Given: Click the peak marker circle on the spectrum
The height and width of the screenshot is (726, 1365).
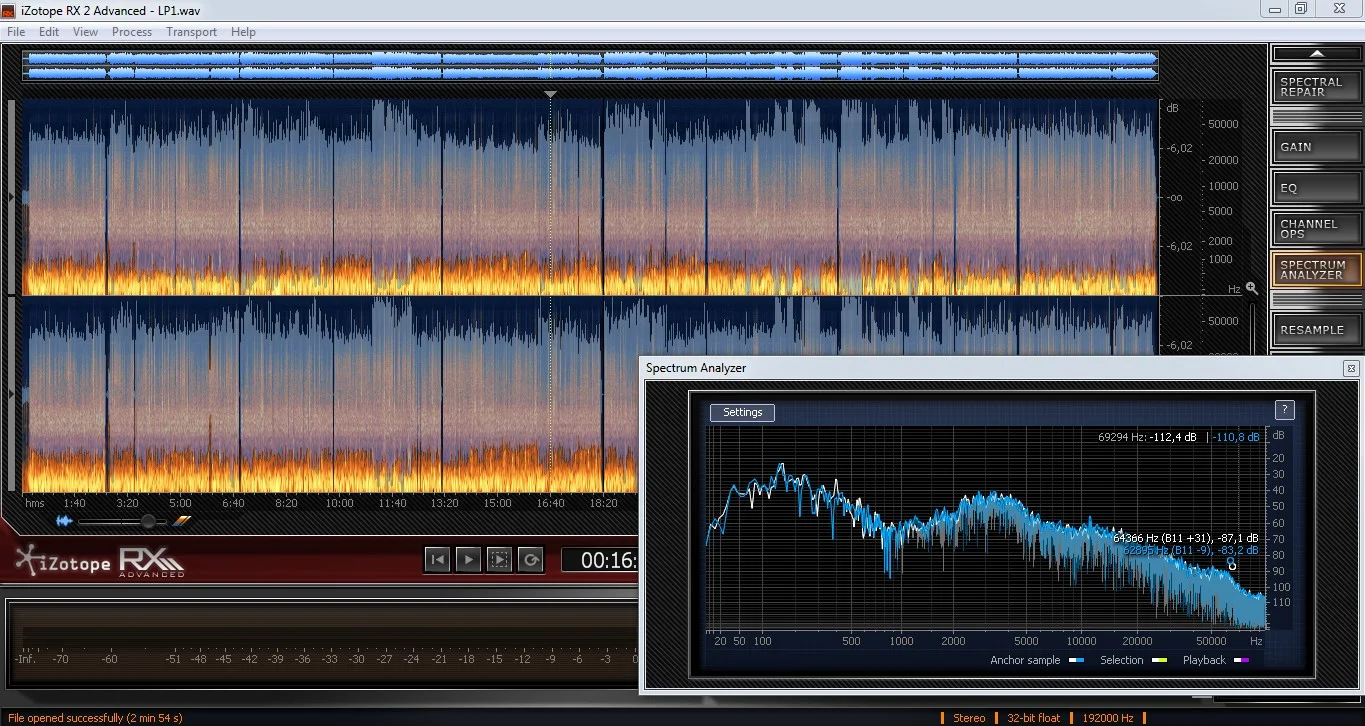Looking at the screenshot, I should [1232, 566].
